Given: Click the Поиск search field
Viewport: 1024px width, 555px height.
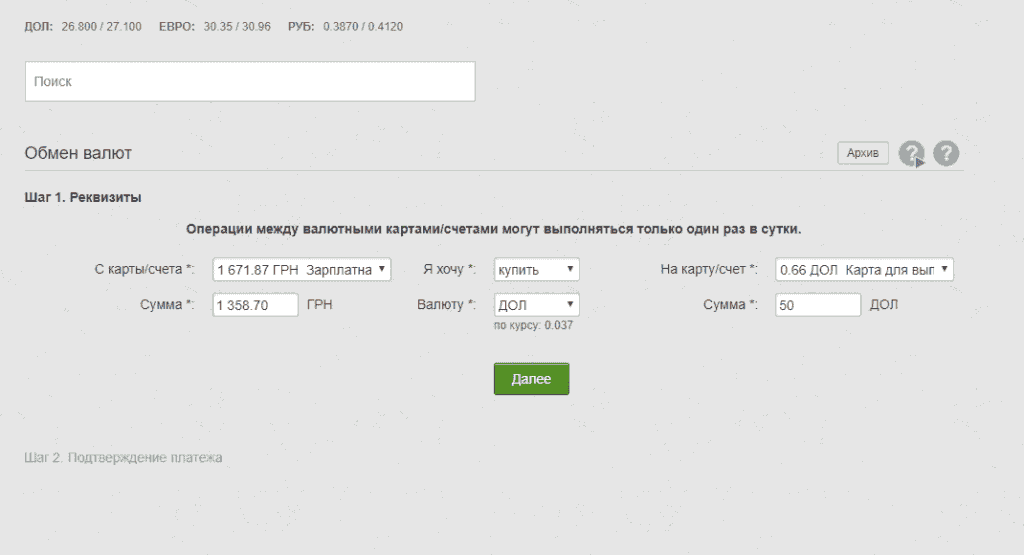Looking at the screenshot, I should click(x=249, y=81).
